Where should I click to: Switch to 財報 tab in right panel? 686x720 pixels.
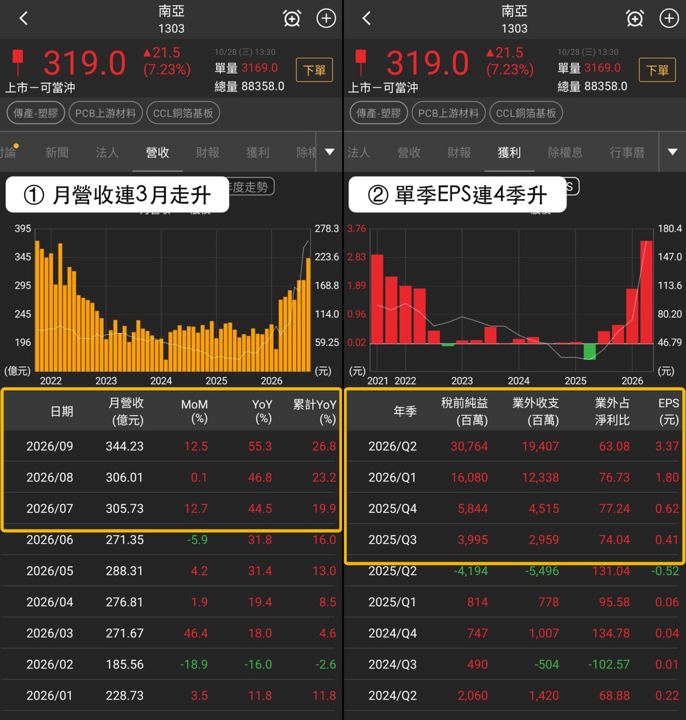click(x=459, y=152)
